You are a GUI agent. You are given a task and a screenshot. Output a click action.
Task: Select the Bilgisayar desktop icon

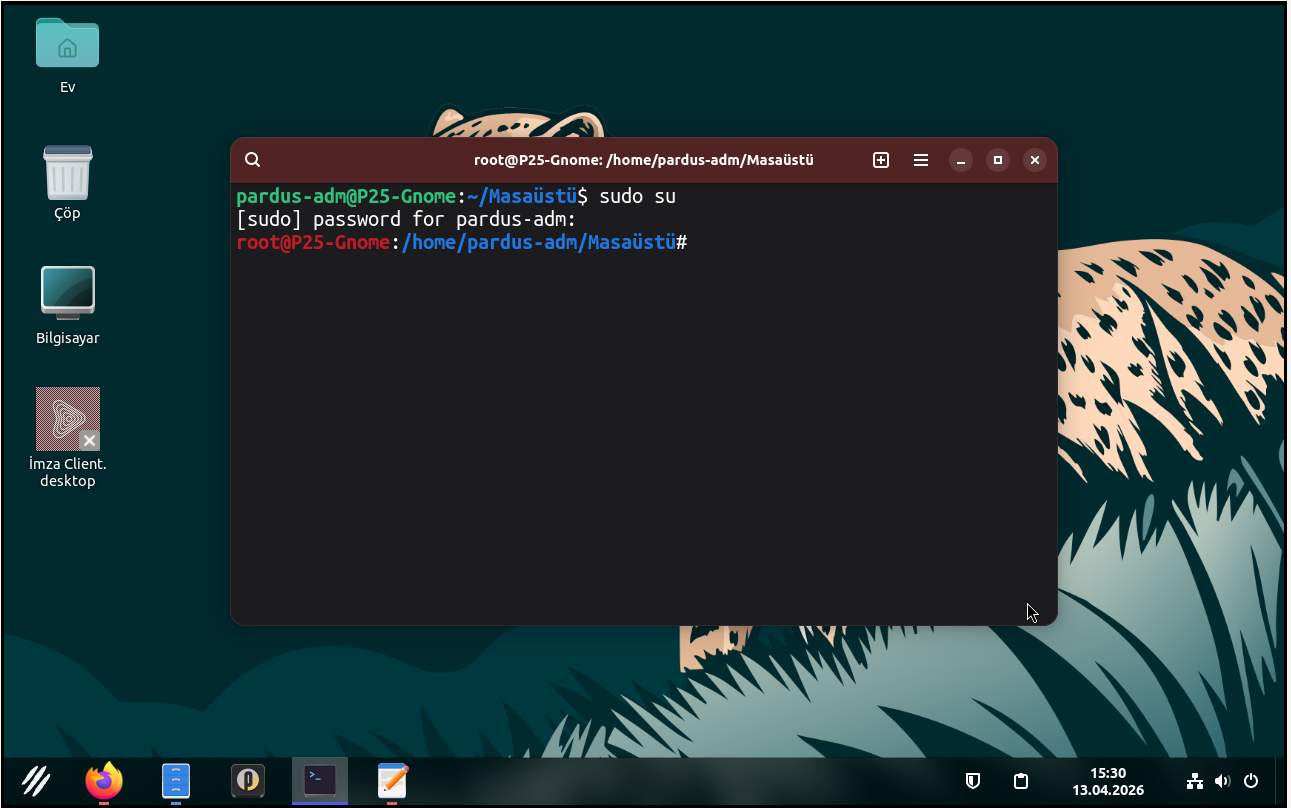click(68, 305)
